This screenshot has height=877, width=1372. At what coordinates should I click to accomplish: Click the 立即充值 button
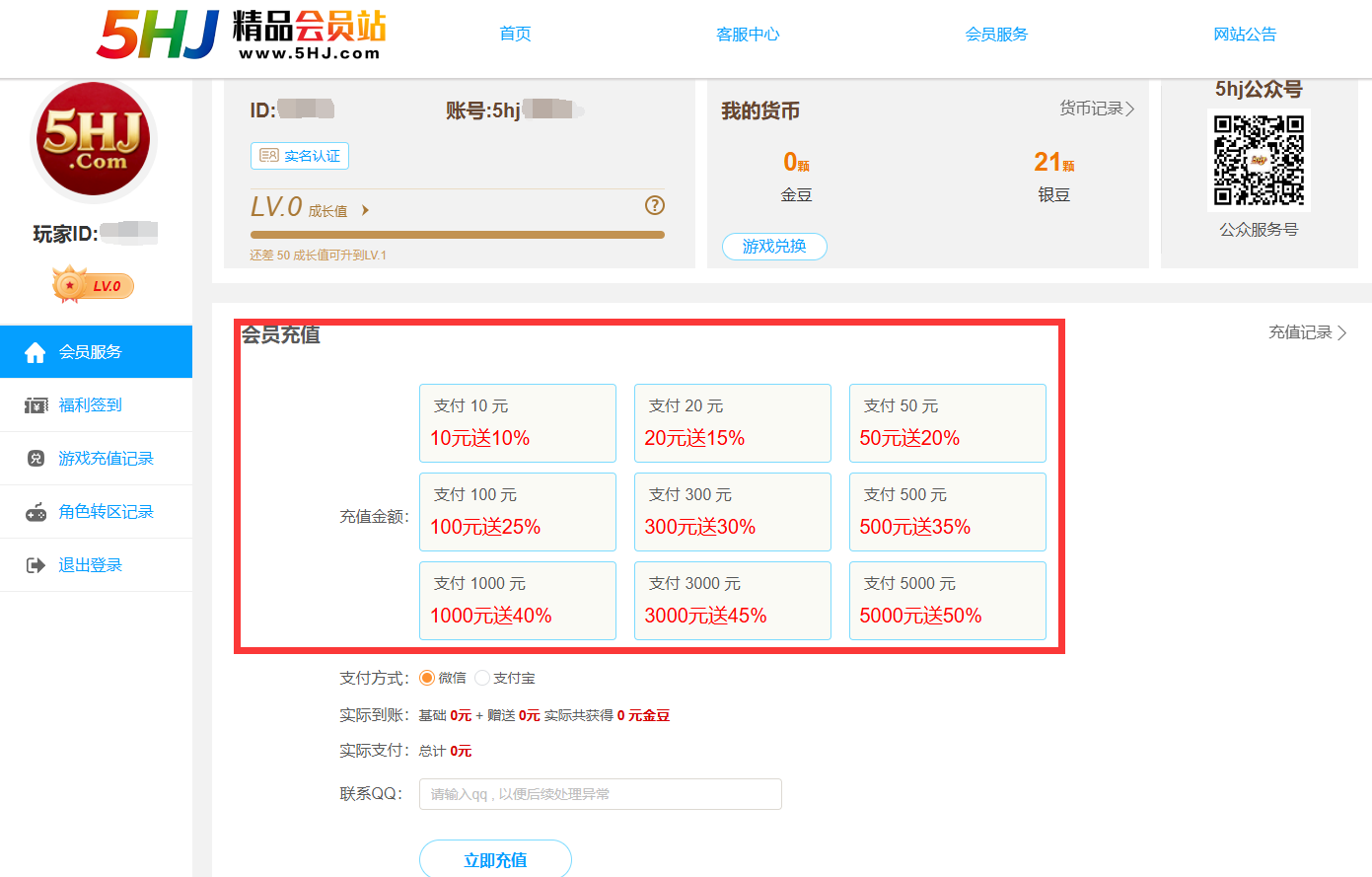tap(495, 859)
